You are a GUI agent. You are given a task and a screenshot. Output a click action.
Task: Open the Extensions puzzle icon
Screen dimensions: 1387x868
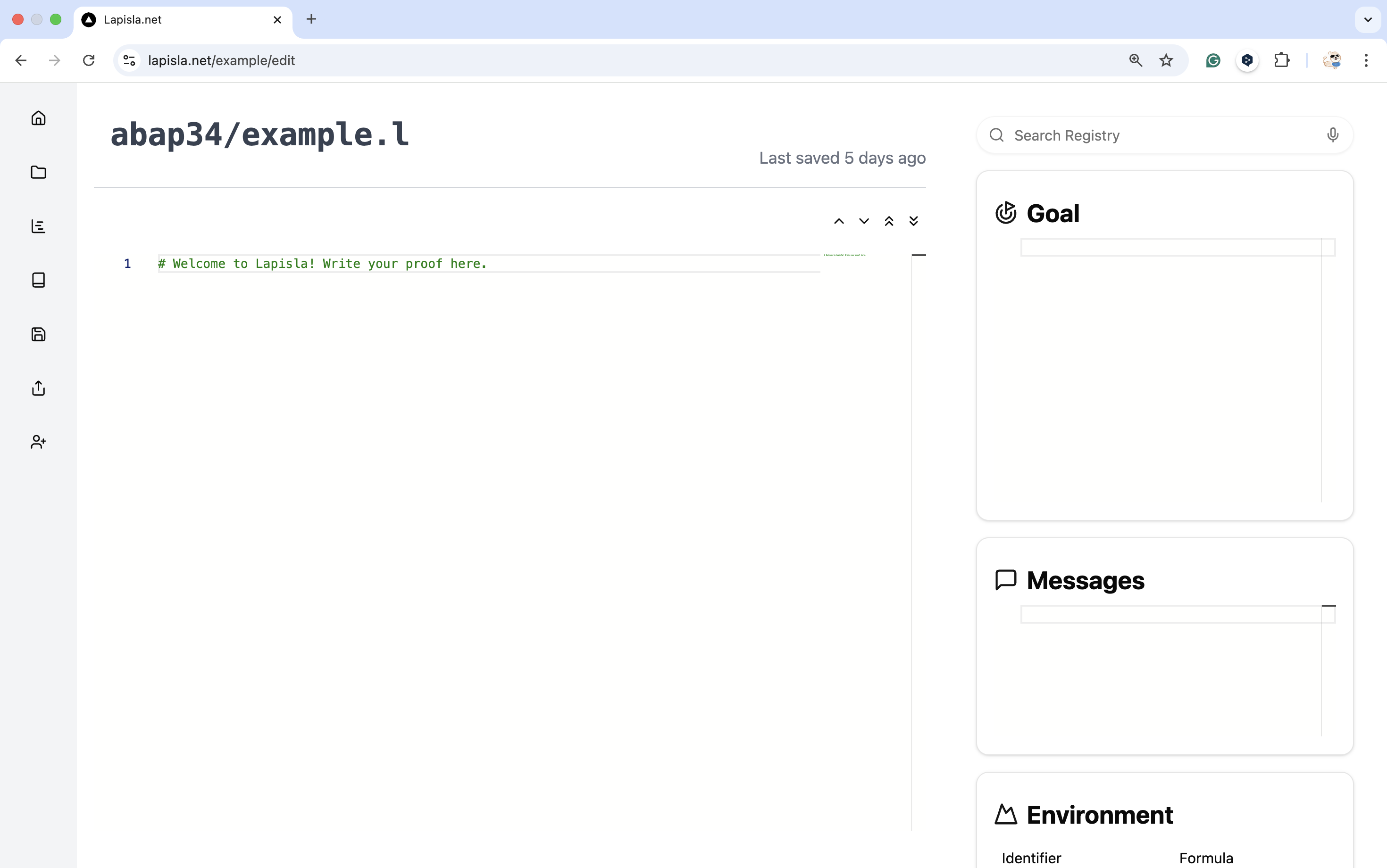pyautogui.click(x=1282, y=60)
